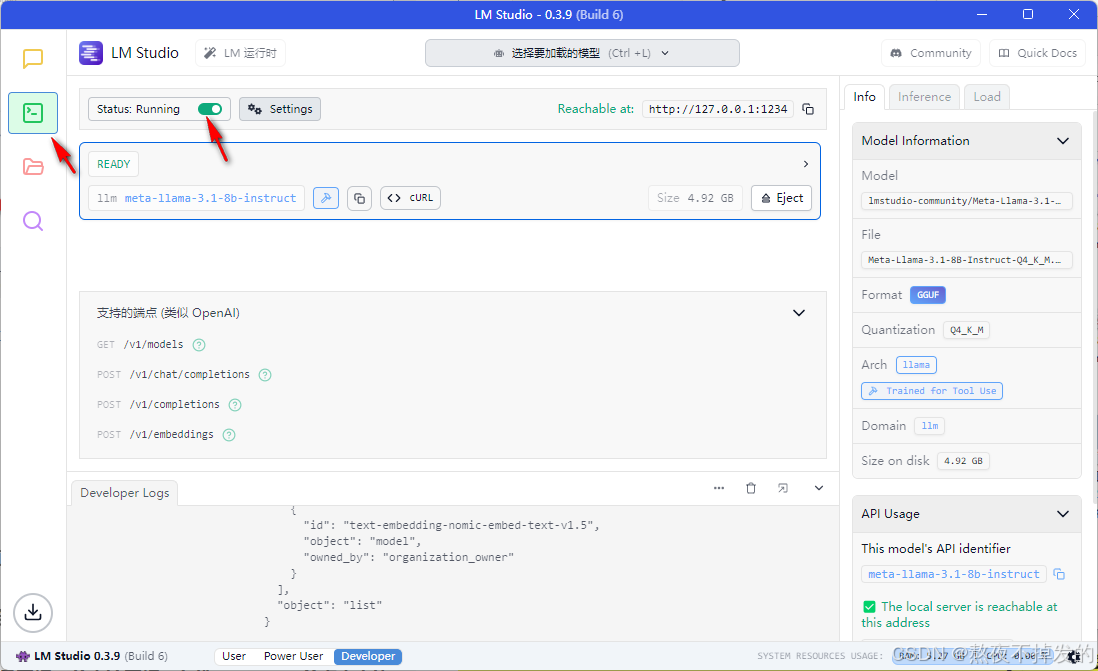Collapse the supported endpoints section
Image resolution: width=1098 pixels, height=671 pixels.
(798, 313)
